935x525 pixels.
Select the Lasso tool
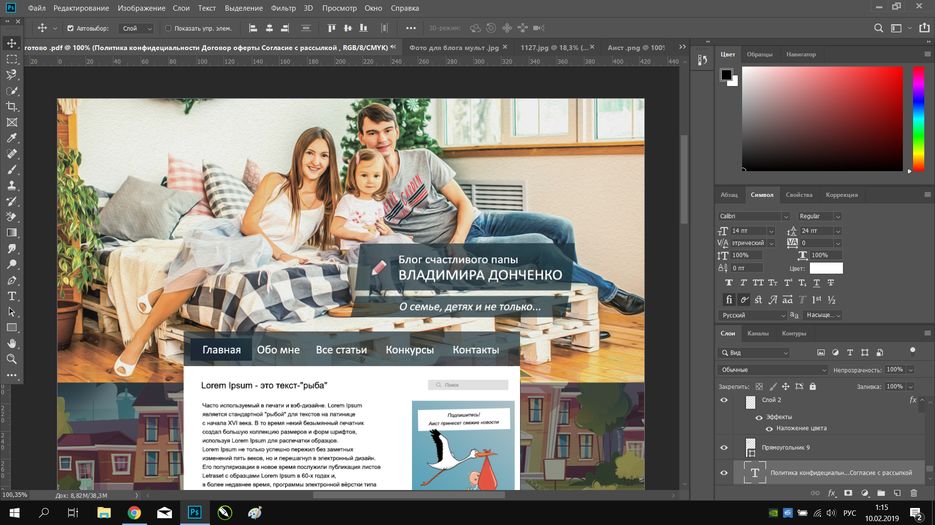[11, 75]
